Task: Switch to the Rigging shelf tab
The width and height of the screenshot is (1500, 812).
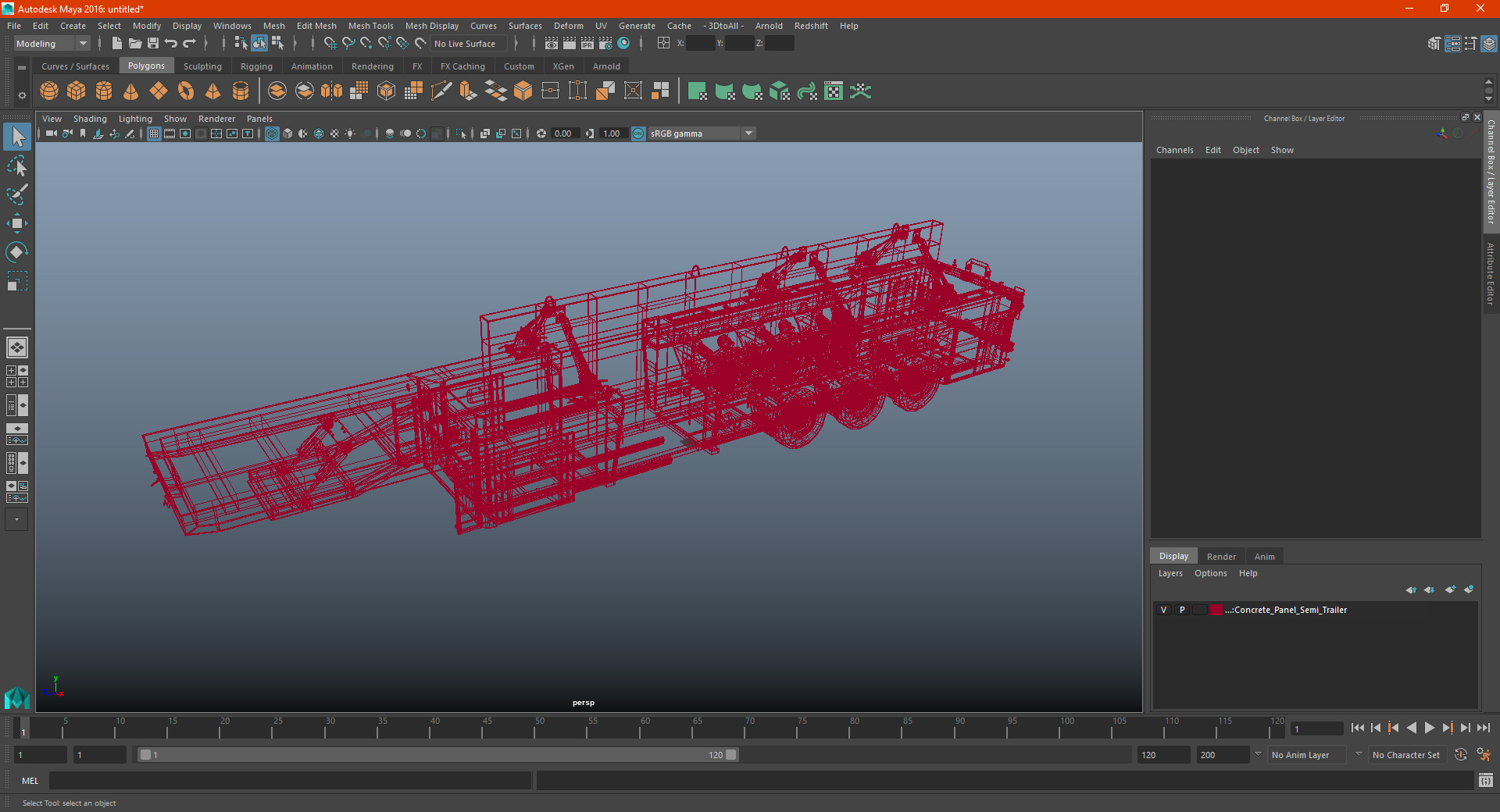Action: [x=256, y=66]
